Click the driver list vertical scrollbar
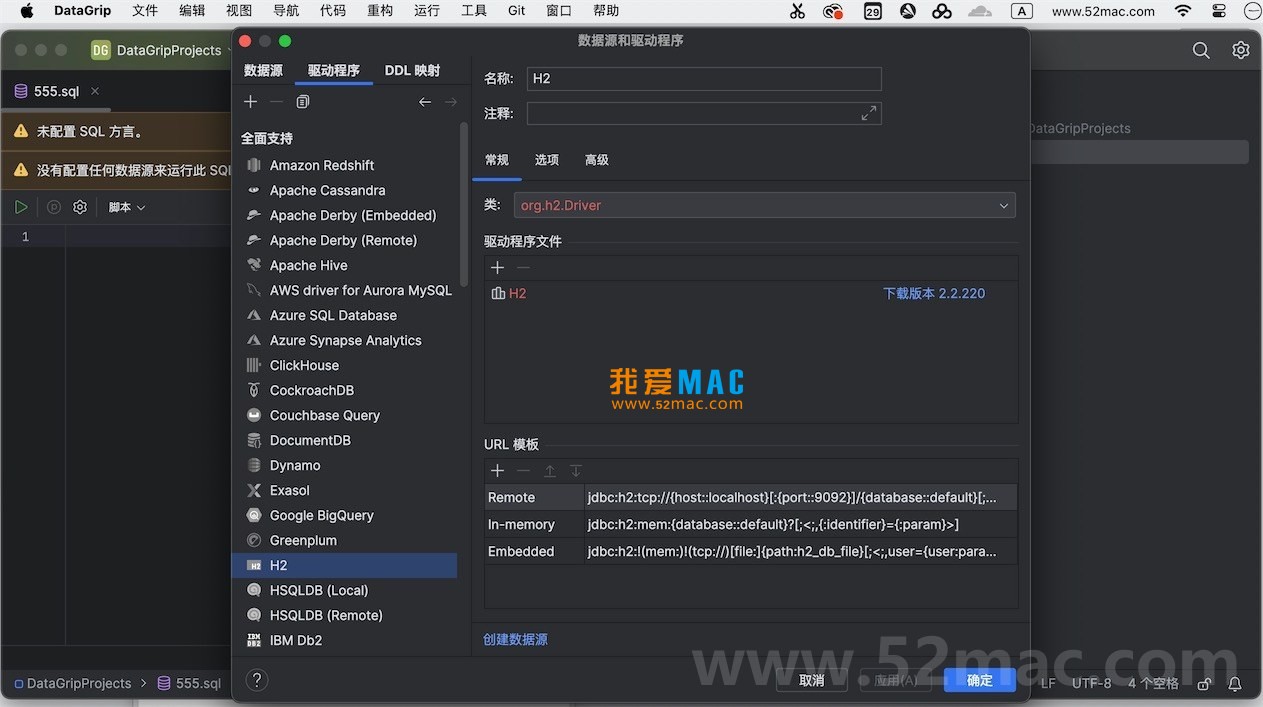The height and width of the screenshot is (707, 1263). [x=463, y=204]
